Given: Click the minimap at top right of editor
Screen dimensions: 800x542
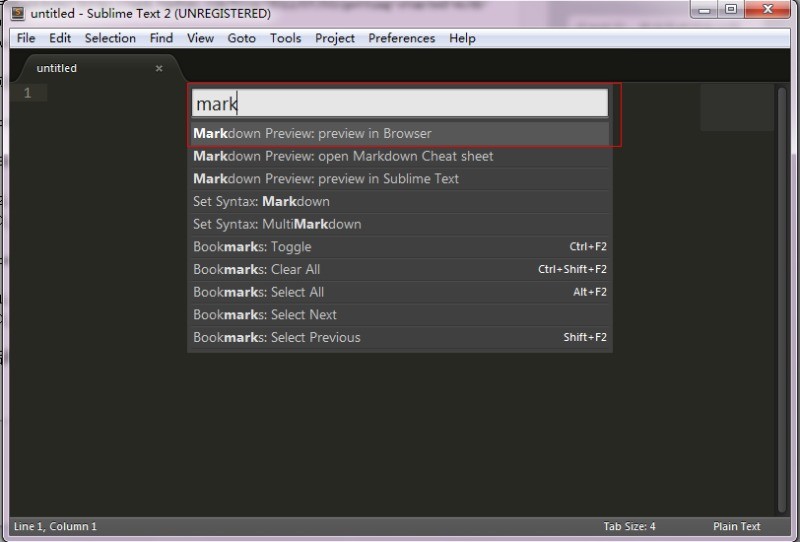Looking at the screenshot, I should (x=736, y=108).
